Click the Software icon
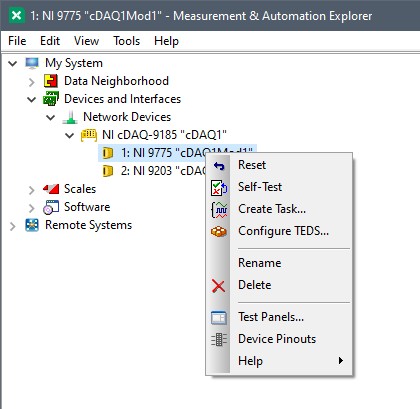This screenshot has width=420, height=409. (51, 207)
